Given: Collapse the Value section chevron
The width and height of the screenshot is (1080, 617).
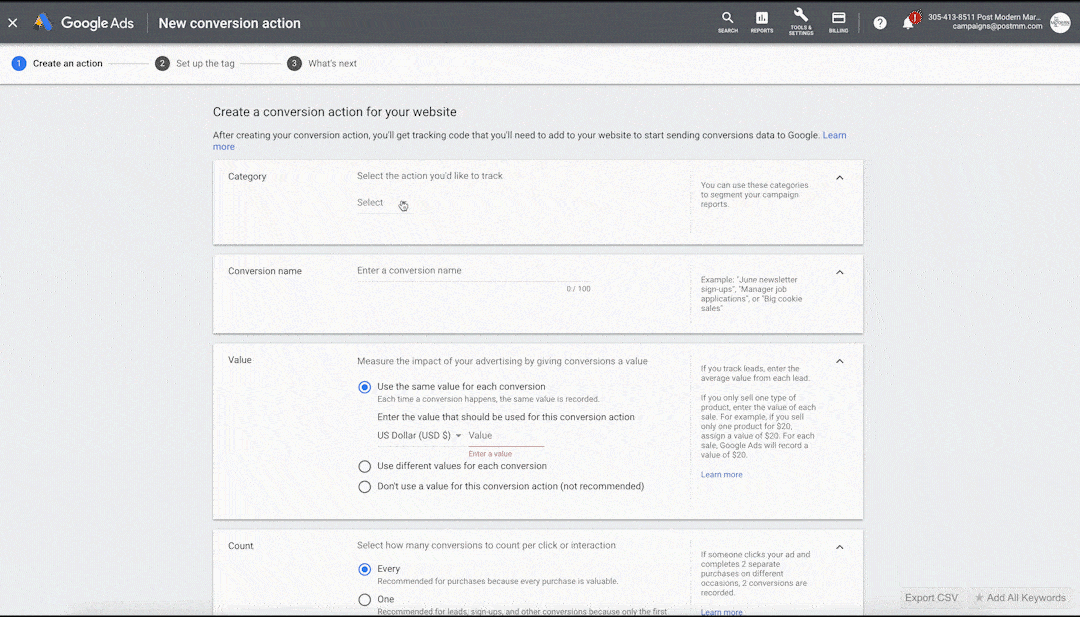Looking at the screenshot, I should click(x=839, y=361).
